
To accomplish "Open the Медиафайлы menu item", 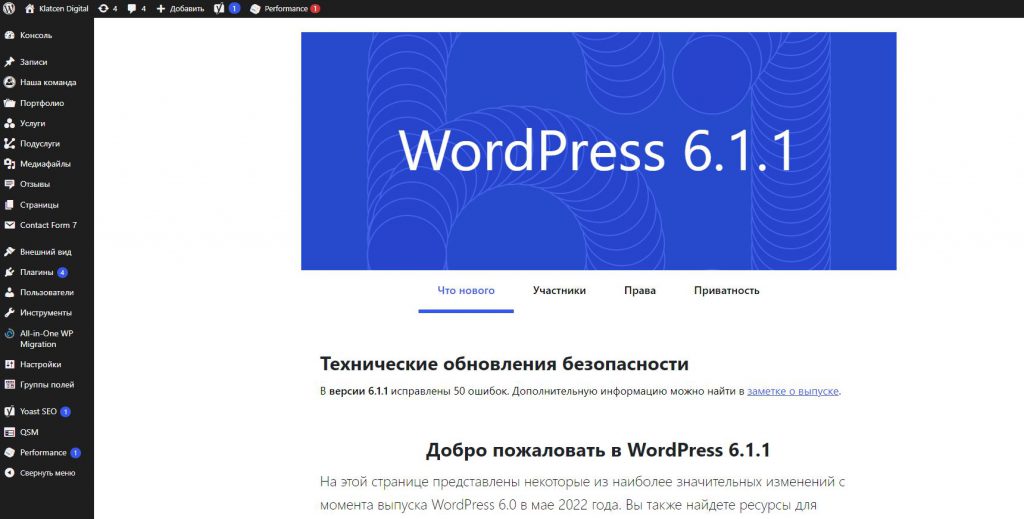I will coord(47,164).
